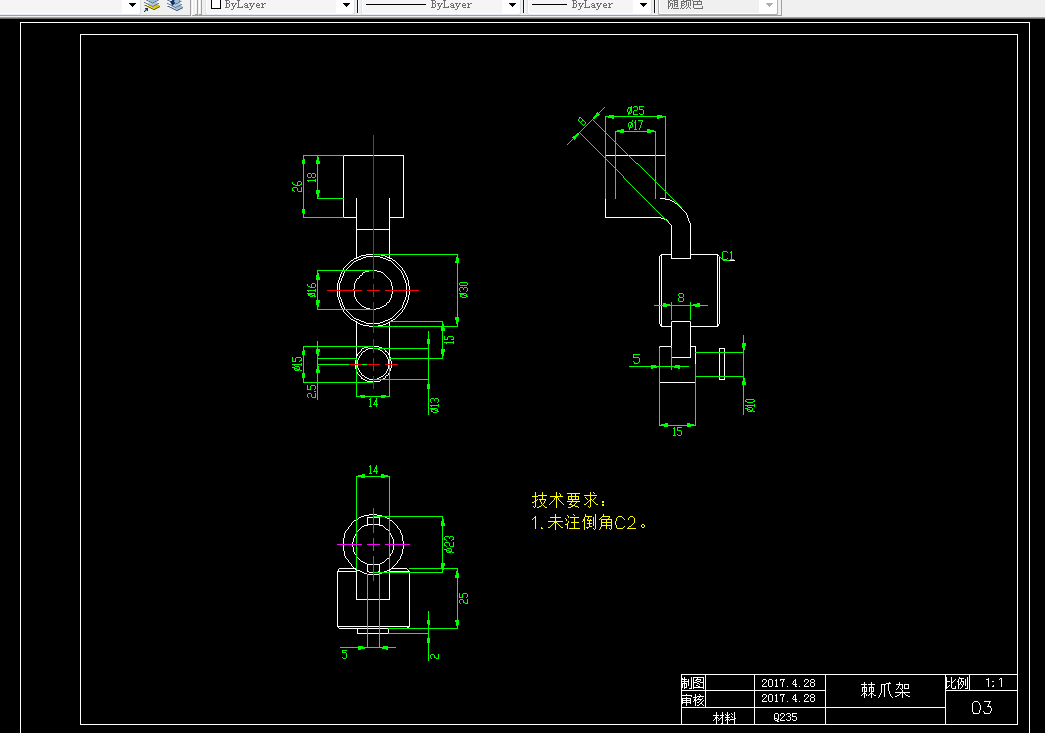
Task: Select the 18 dimension text
Action: pyautogui.click(x=311, y=177)
